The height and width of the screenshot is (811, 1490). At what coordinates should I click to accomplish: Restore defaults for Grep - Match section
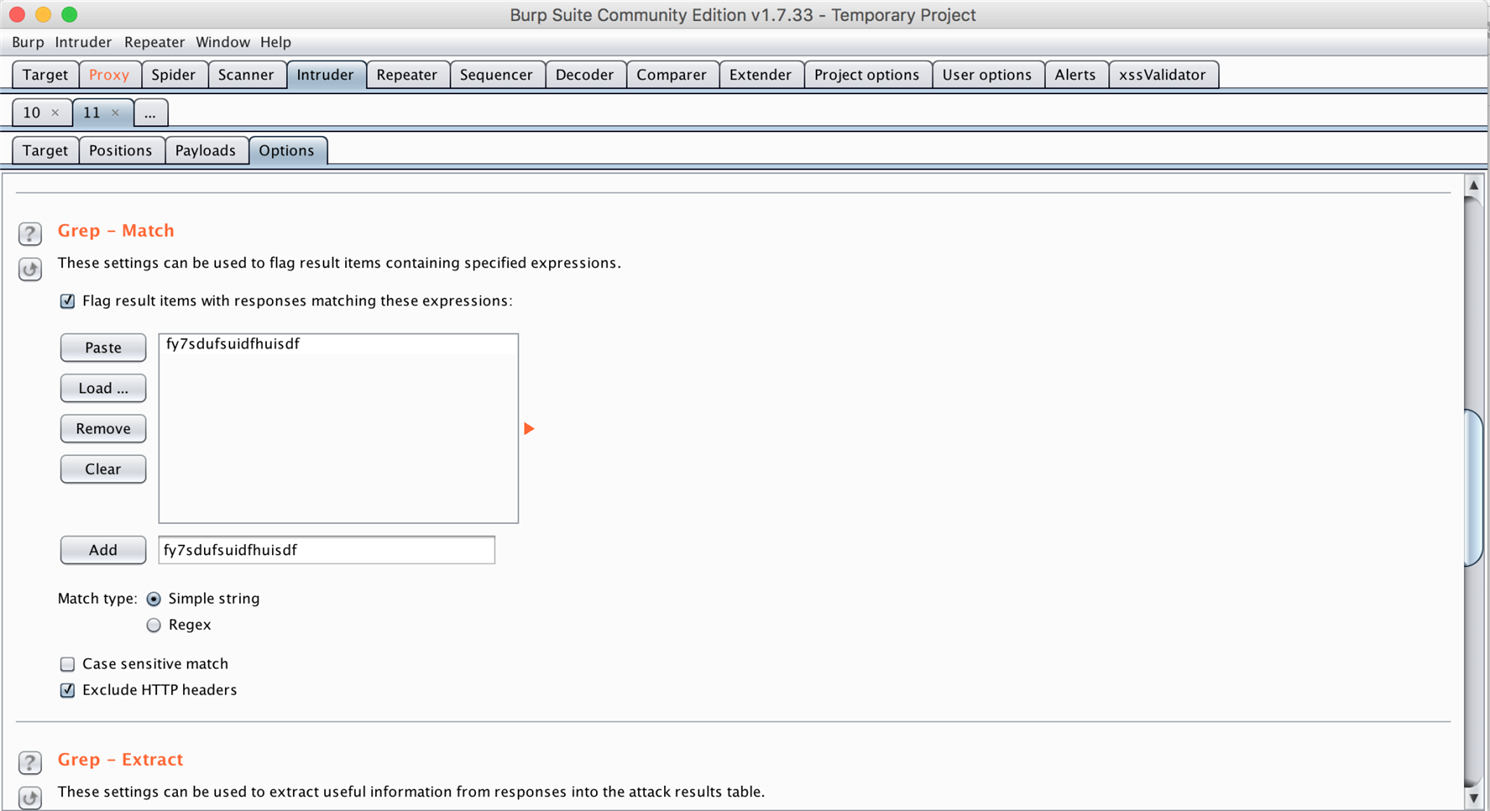pos(30,269)
